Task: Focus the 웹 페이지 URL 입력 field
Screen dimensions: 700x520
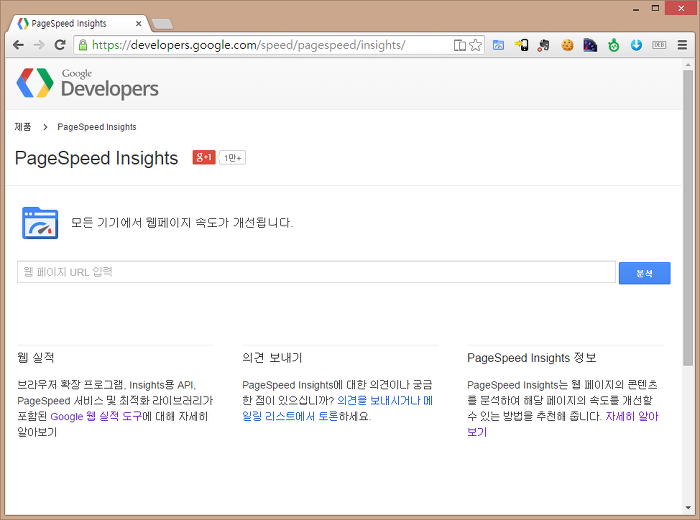Action: click(x=316, y=272)
